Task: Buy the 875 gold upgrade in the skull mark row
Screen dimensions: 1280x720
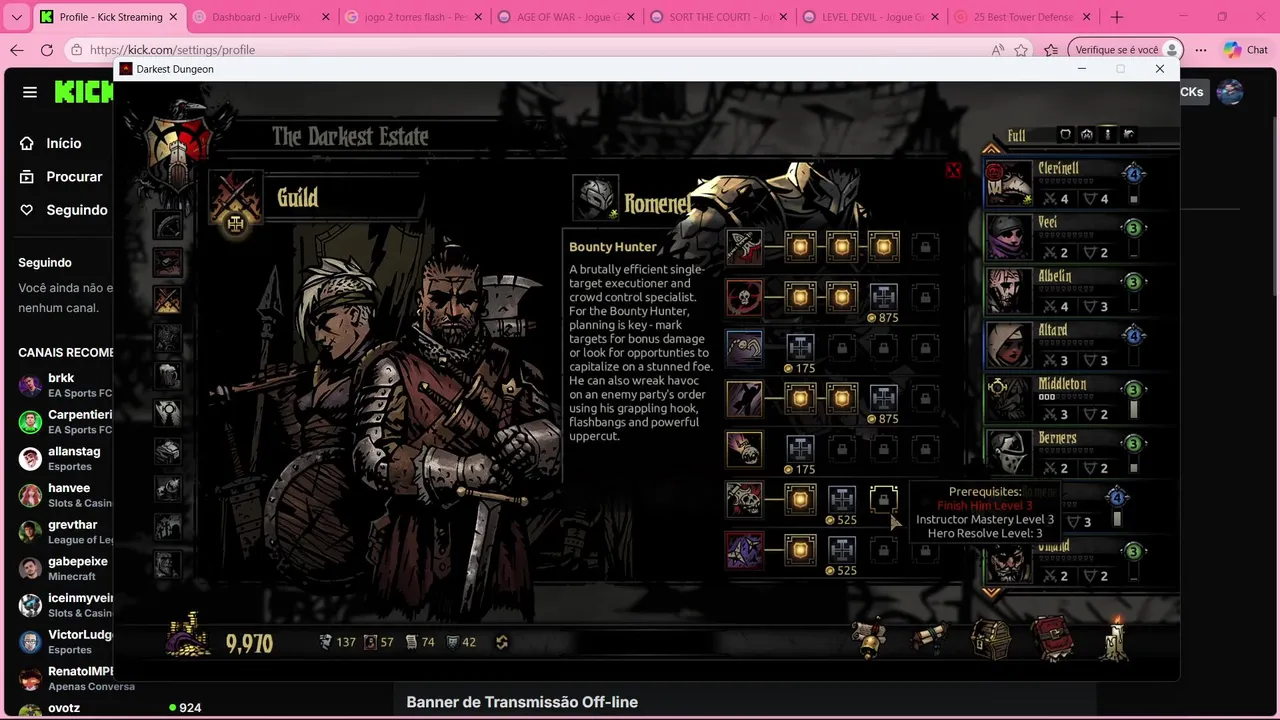Action: (883, 298)
